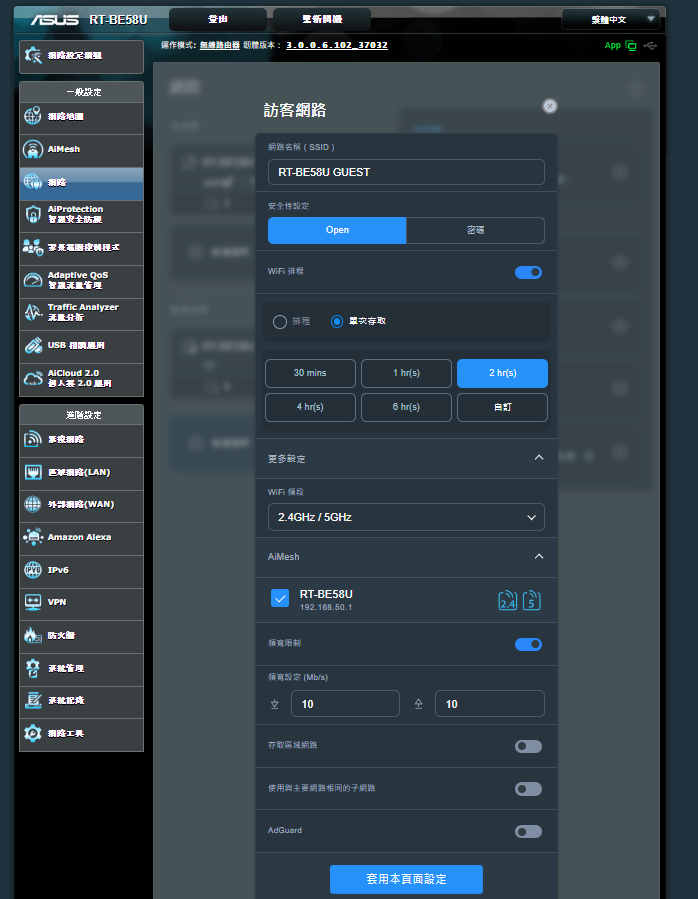Click the 無線網路 wireless icon in the sidebar
Viewport: 698px width, 899px height.
coord(33,439)
